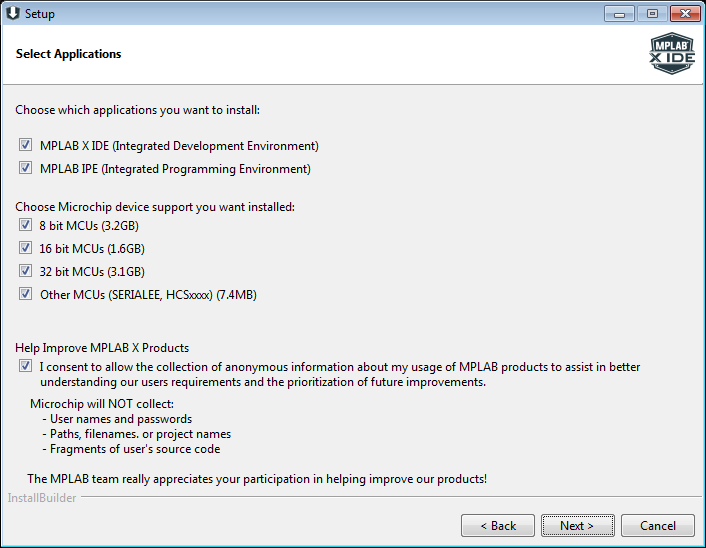Click 'Help Improve MPLAB X Products' heading
The width and height of the screenshot is (706, 548).
102,348
